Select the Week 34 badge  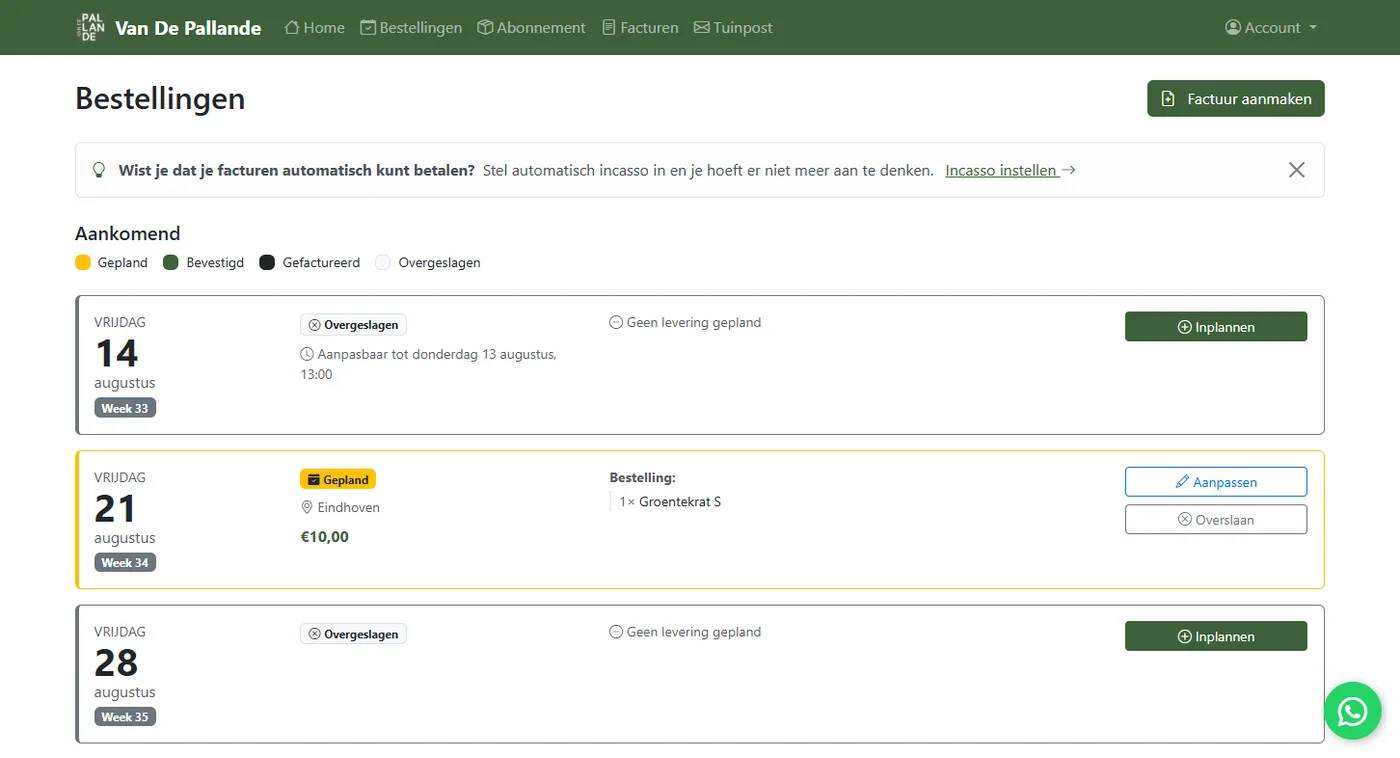[125, 563]
